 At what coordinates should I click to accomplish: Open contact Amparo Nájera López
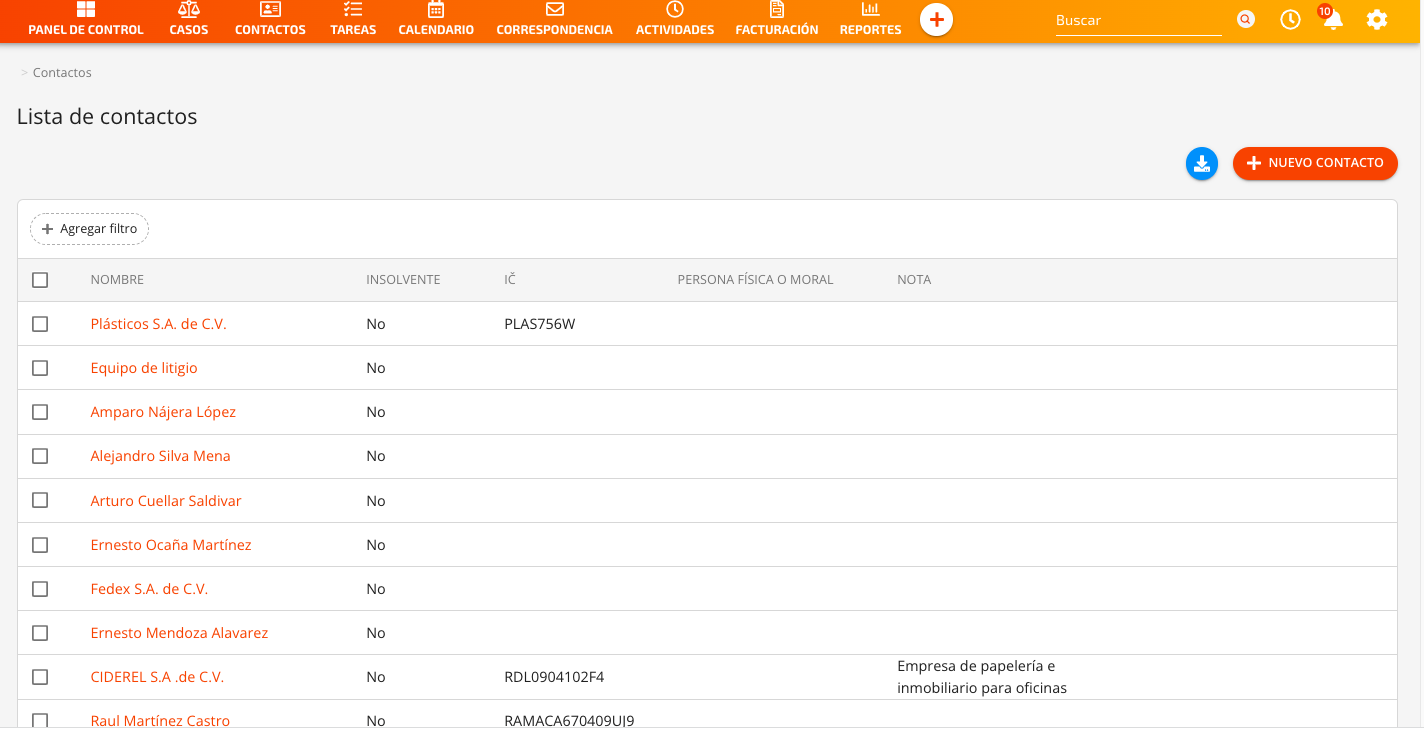pos(163,412)
